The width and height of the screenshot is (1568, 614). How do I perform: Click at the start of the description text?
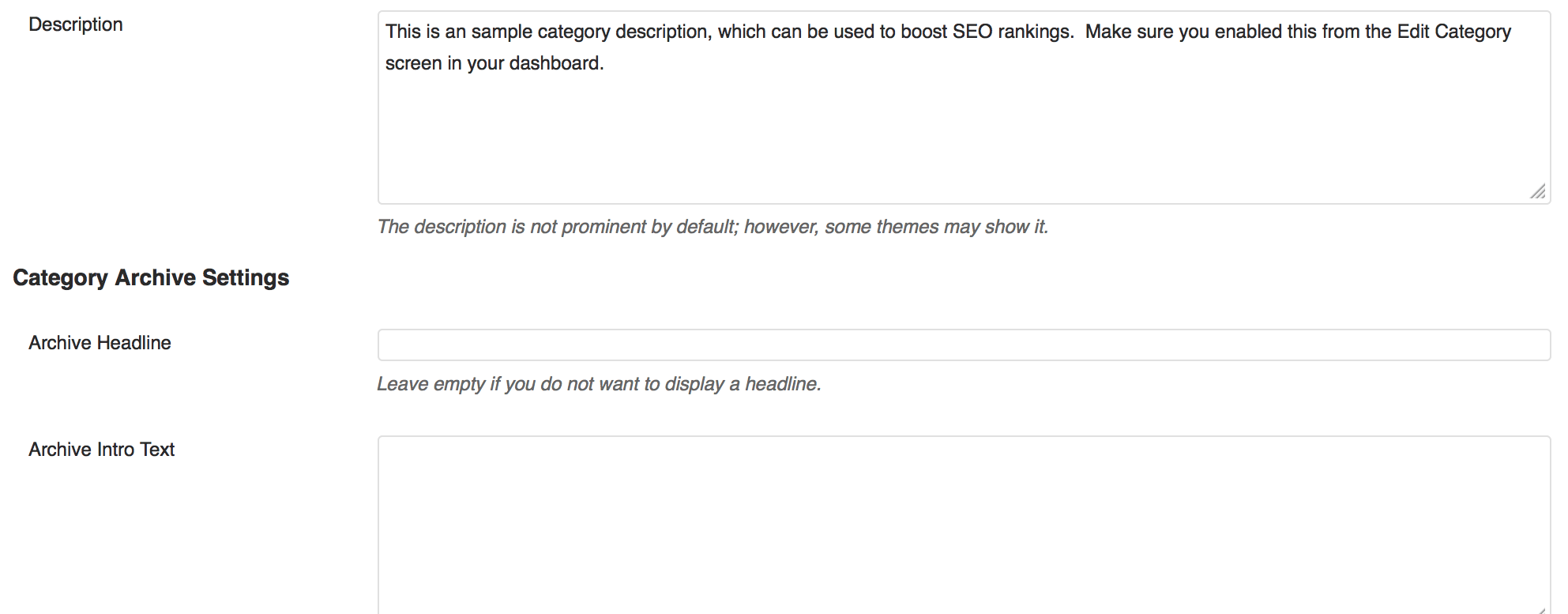[x=388, y=32]
